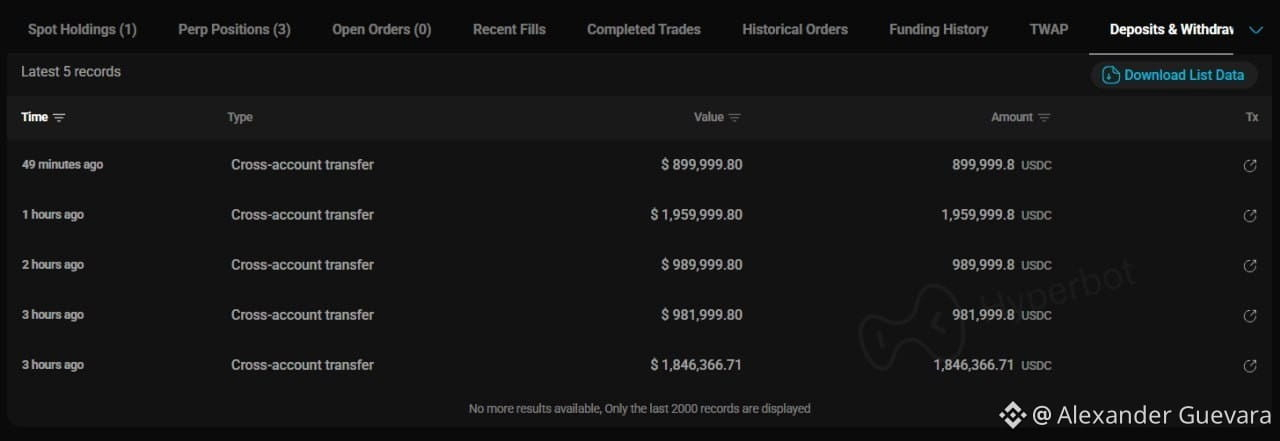Open transaction link for 1,959,999.8 USDC transfer
The height and width of the screenshot is (441, 1280).
[x=1249, y=215]
